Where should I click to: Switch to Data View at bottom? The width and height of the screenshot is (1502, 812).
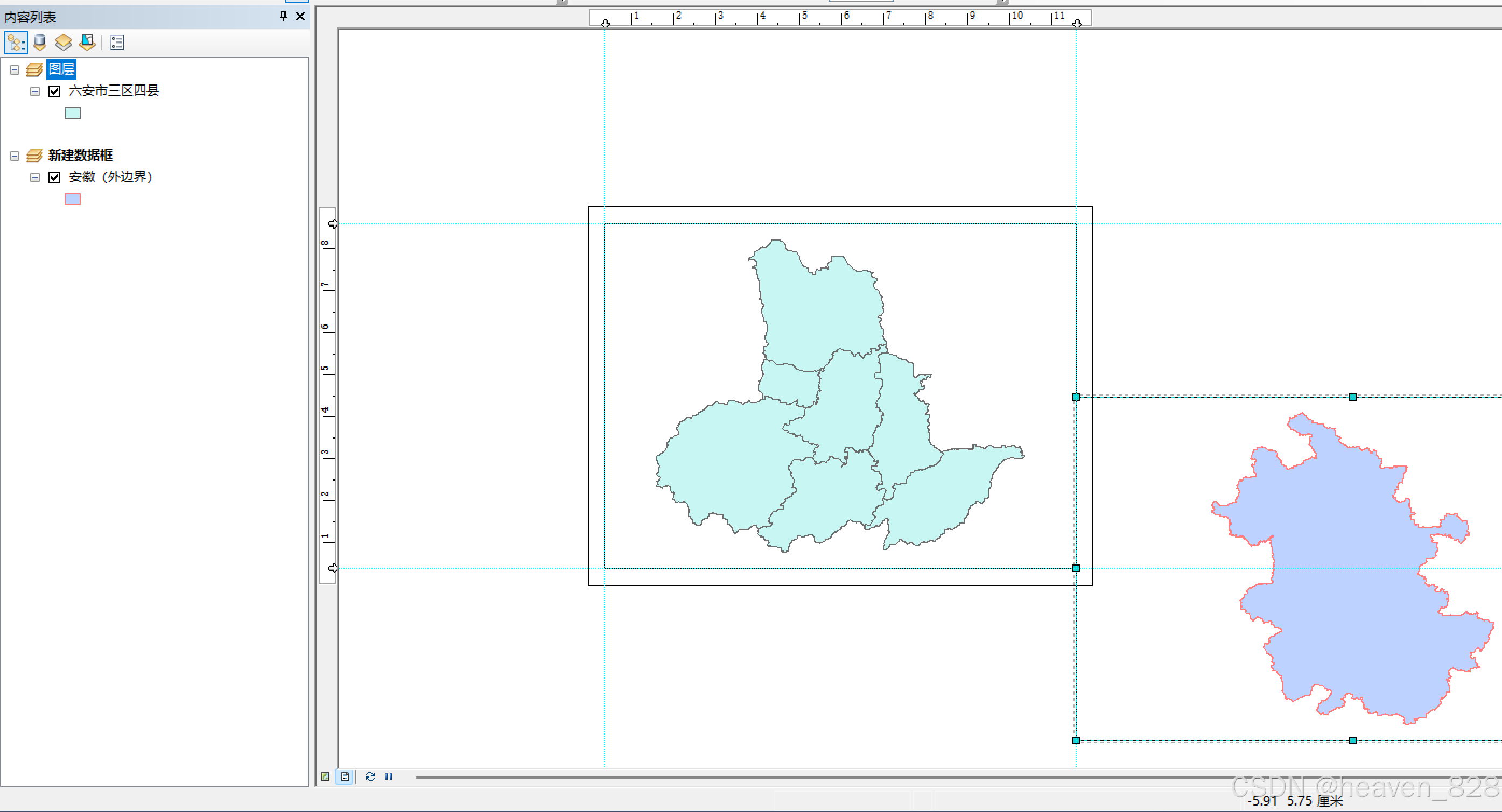pyautogui.click(x=325, y=776)
